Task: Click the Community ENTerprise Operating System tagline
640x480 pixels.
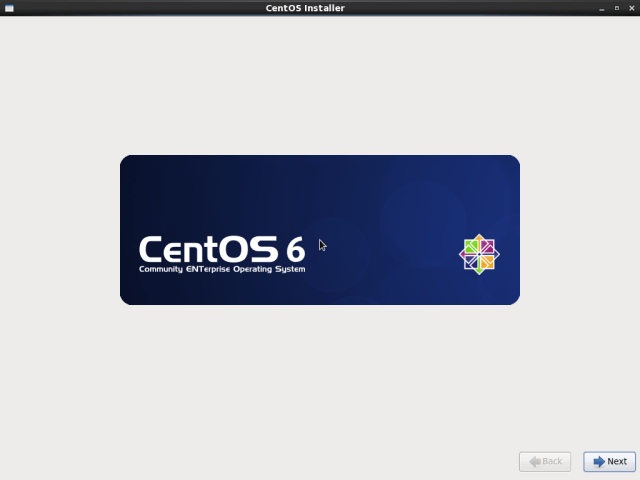Action: [222, 270]
